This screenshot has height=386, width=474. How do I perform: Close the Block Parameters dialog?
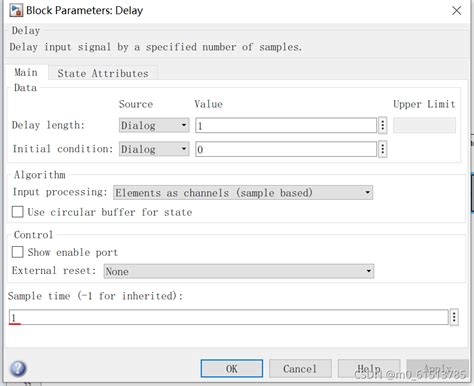456,10
